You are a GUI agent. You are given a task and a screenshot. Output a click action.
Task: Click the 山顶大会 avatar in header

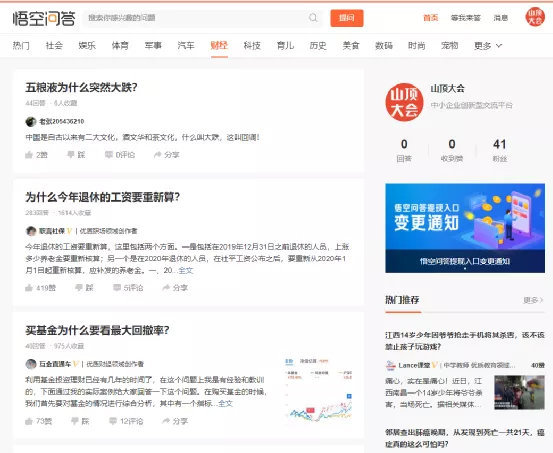[x=535, y=17]
